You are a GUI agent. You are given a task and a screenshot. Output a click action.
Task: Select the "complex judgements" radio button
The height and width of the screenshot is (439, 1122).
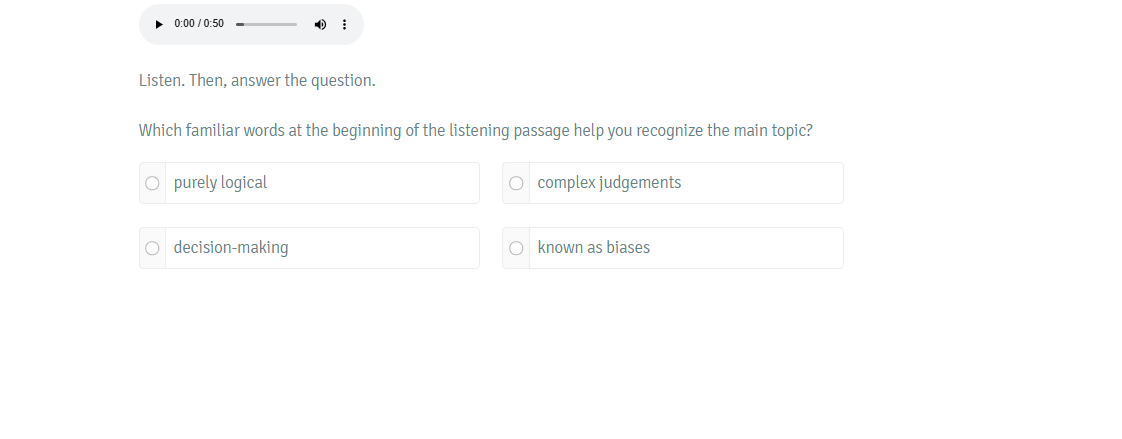pyautogui.click(x=516, y=183)
